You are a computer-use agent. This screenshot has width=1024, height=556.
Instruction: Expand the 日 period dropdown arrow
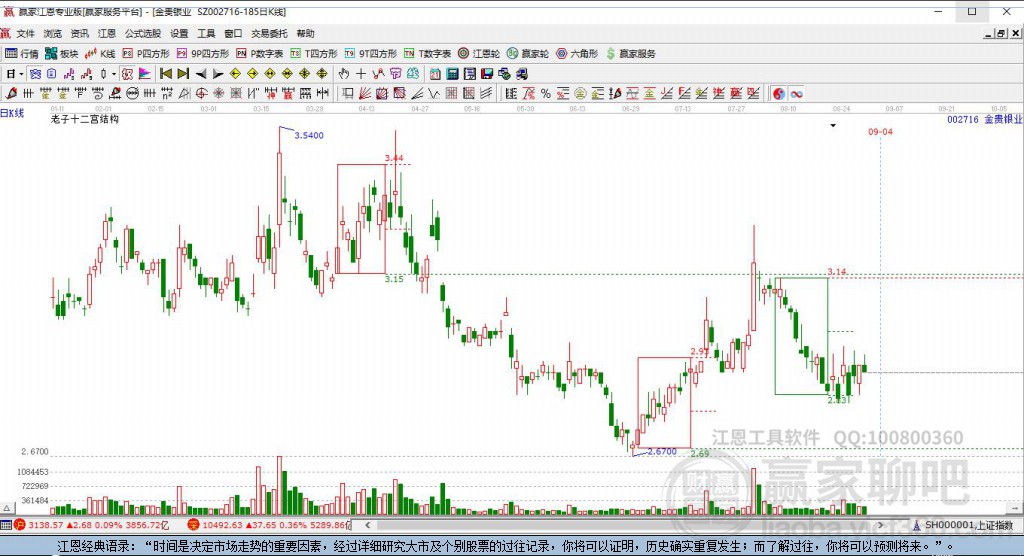(22, 74)
